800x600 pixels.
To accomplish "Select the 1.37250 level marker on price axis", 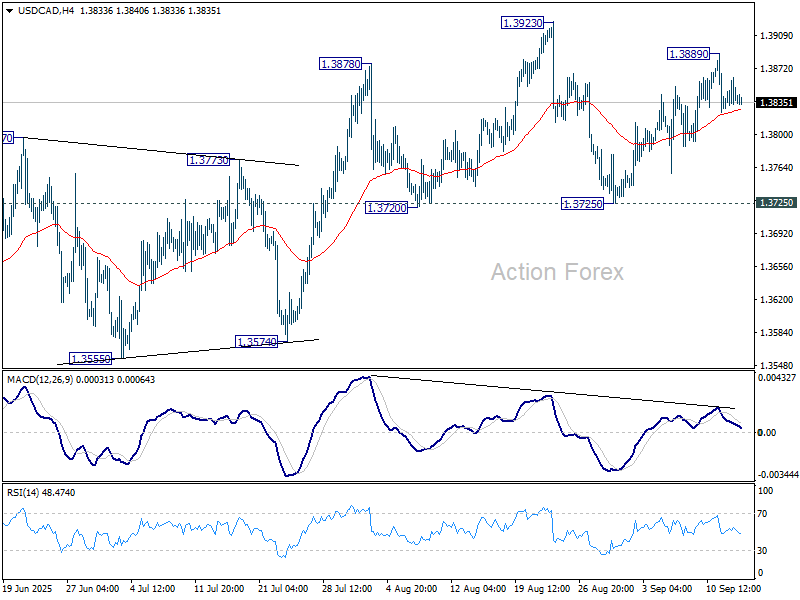I will coord(776,202).
